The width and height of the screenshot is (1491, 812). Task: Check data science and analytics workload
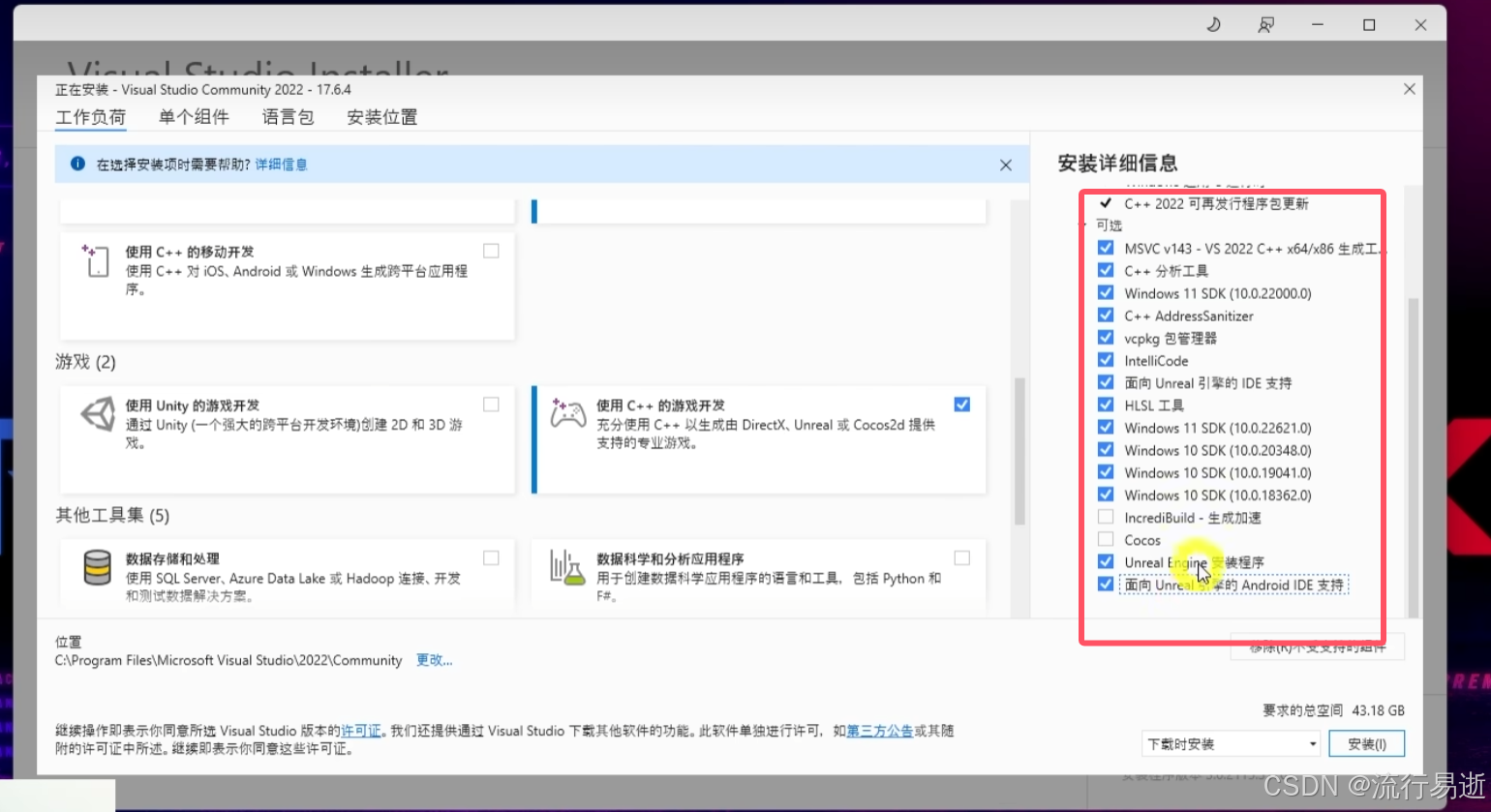(961, 558)
